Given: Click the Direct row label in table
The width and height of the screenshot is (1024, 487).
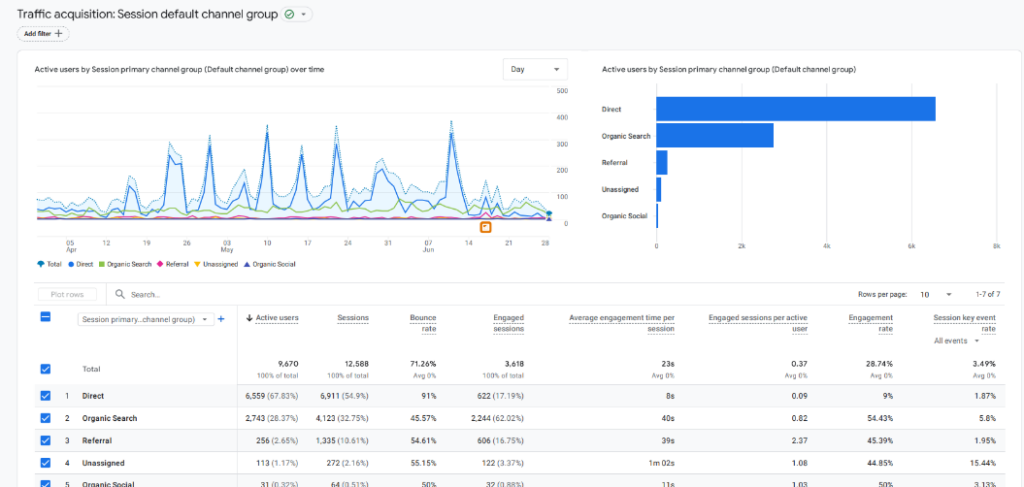Looking at the screenshot, I should pos(93,396).
